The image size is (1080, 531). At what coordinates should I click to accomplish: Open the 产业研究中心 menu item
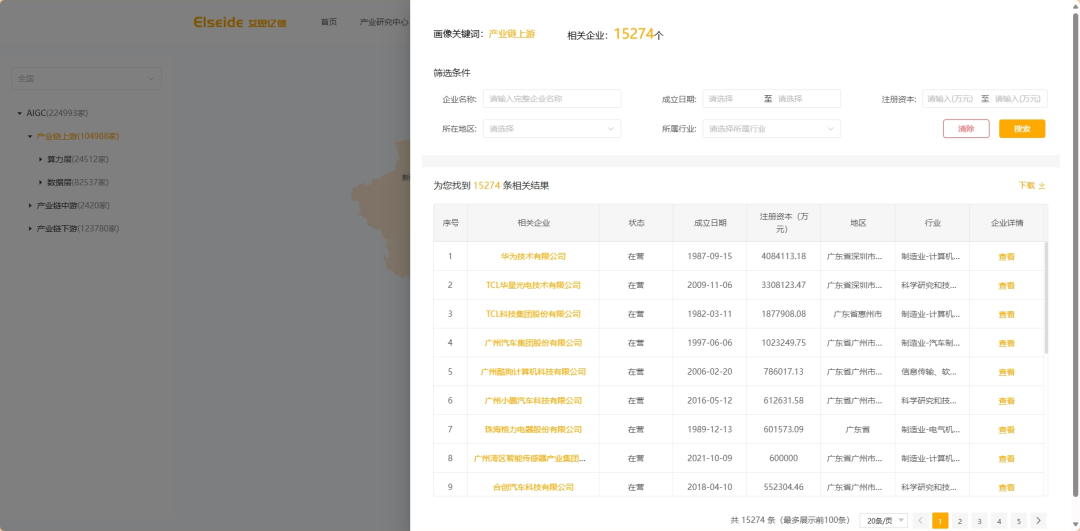[384, 22]
